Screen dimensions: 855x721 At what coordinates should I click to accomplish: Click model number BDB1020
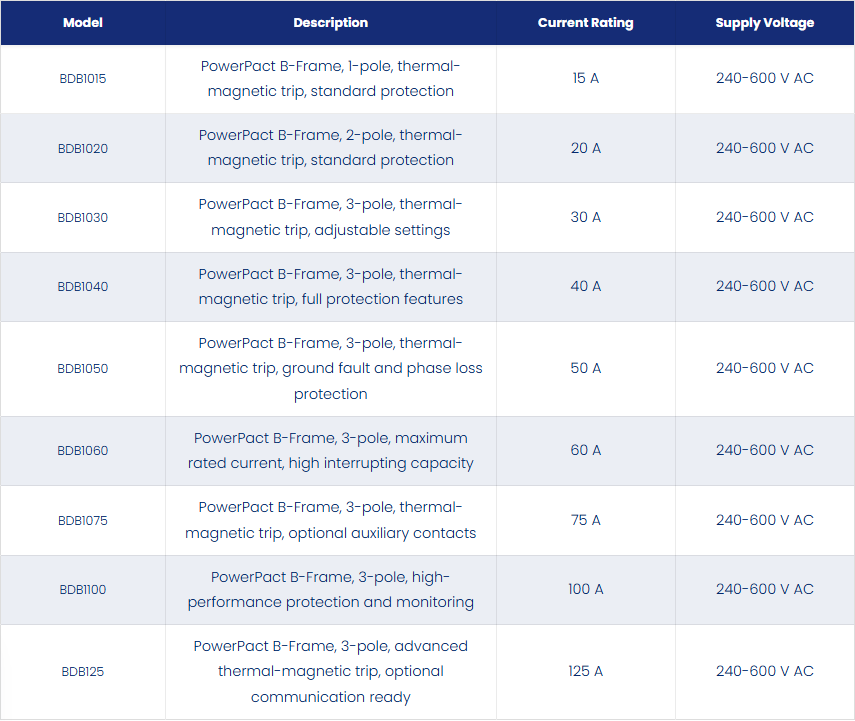click(x=83, y=148)
